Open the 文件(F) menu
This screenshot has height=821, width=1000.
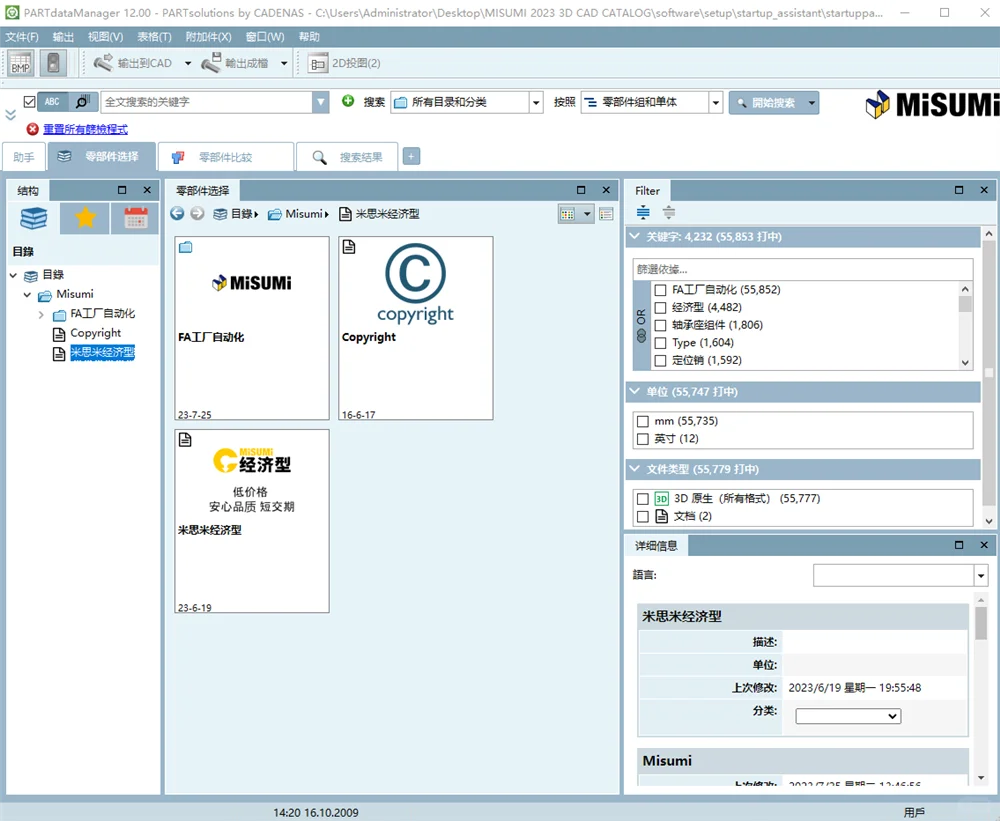[x=22, y=37]
